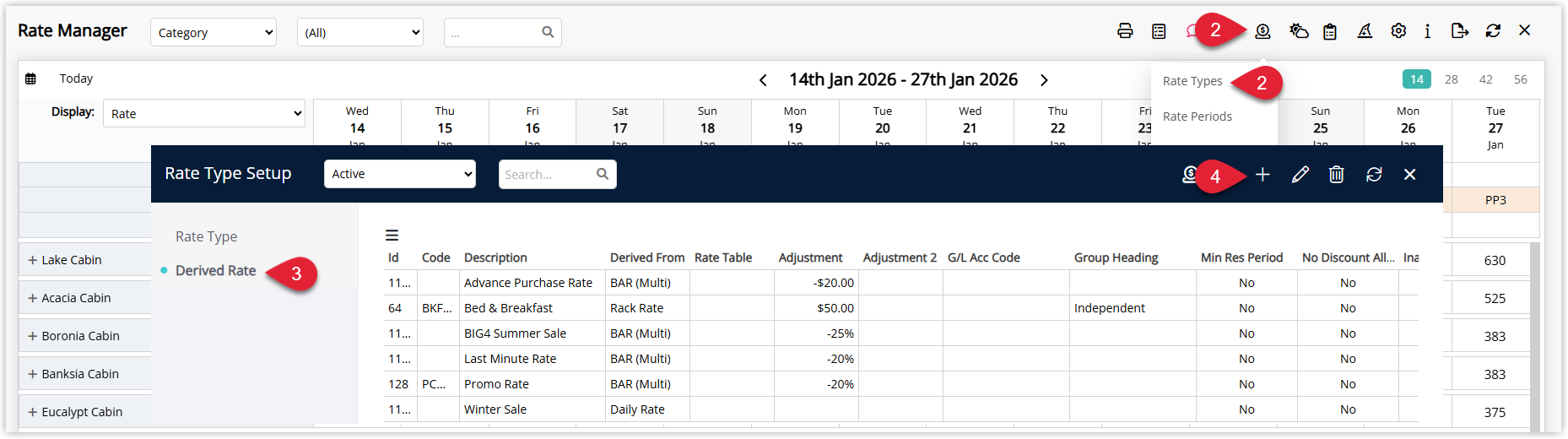Edit selected rate type with pencil icon

(1300, 175)
